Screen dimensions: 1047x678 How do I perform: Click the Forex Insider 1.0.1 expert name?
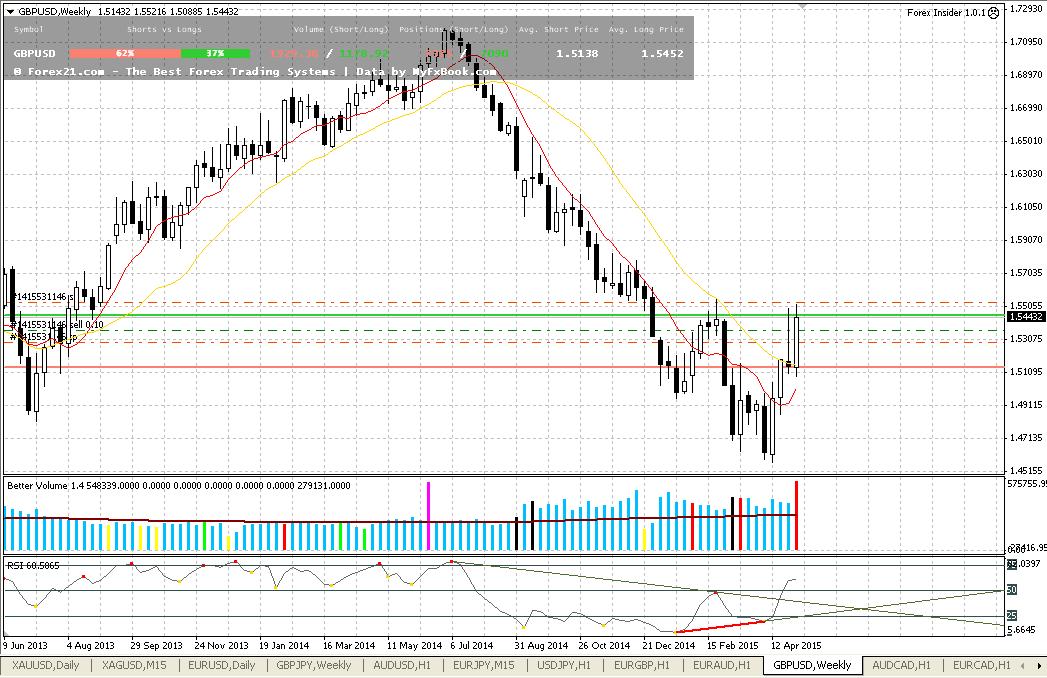(x=946, y=13)
